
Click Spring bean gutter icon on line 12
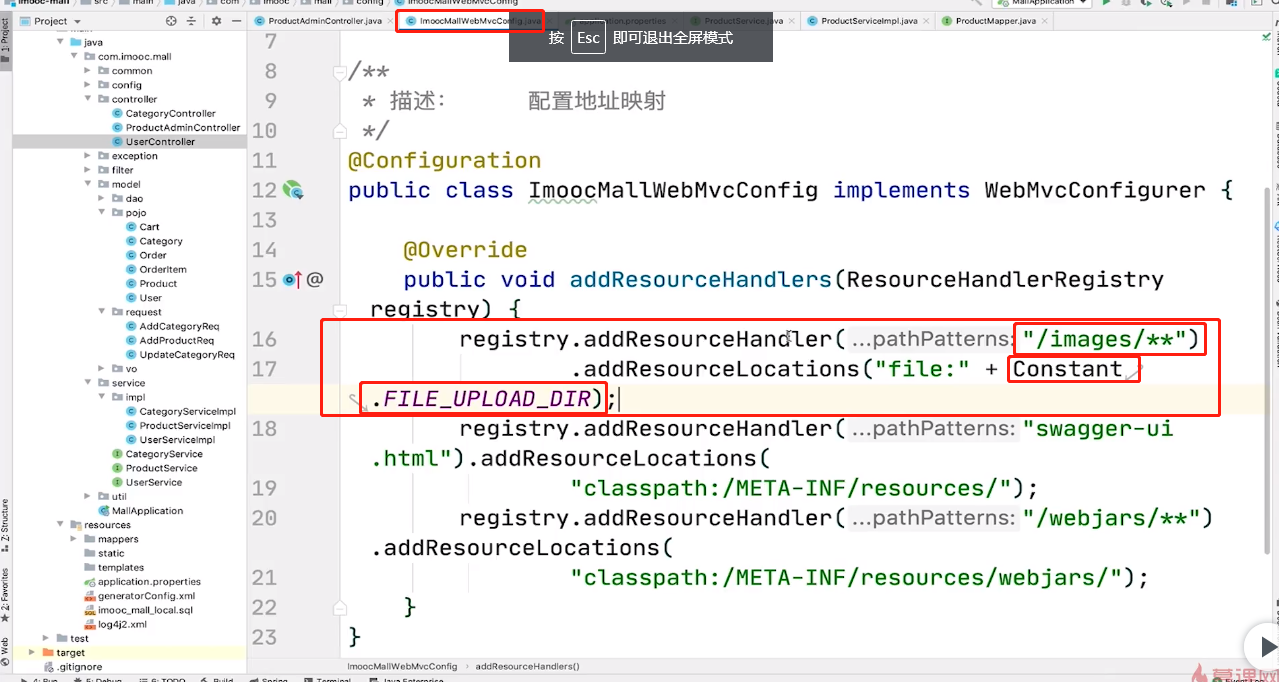pyautogui.click(x=292, y=190)
